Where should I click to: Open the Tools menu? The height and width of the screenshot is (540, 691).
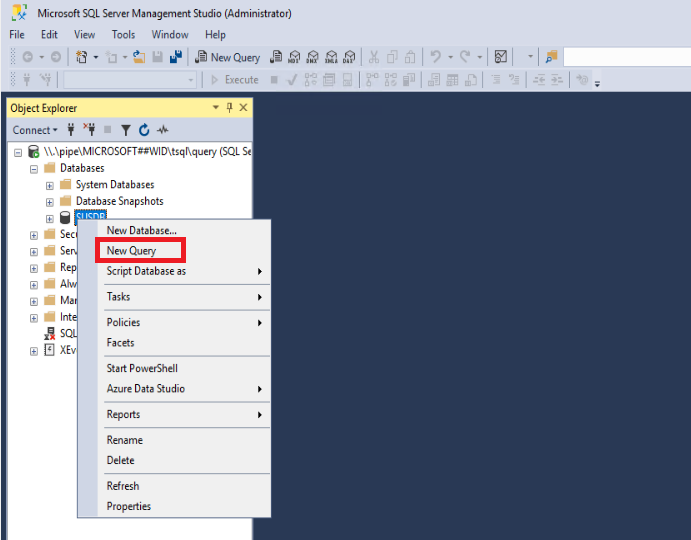(x=123, y=34)
